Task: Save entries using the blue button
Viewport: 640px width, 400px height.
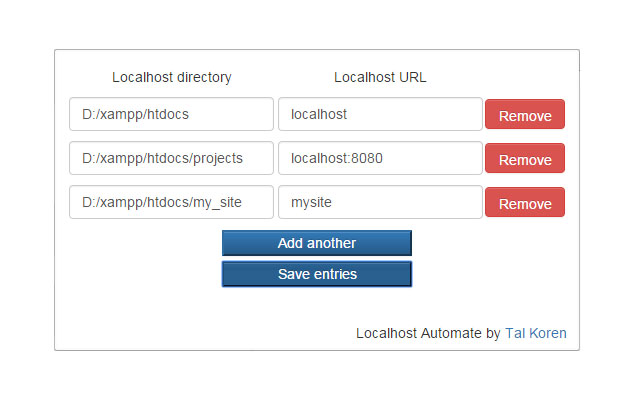Action: click(x=317, y=274)
